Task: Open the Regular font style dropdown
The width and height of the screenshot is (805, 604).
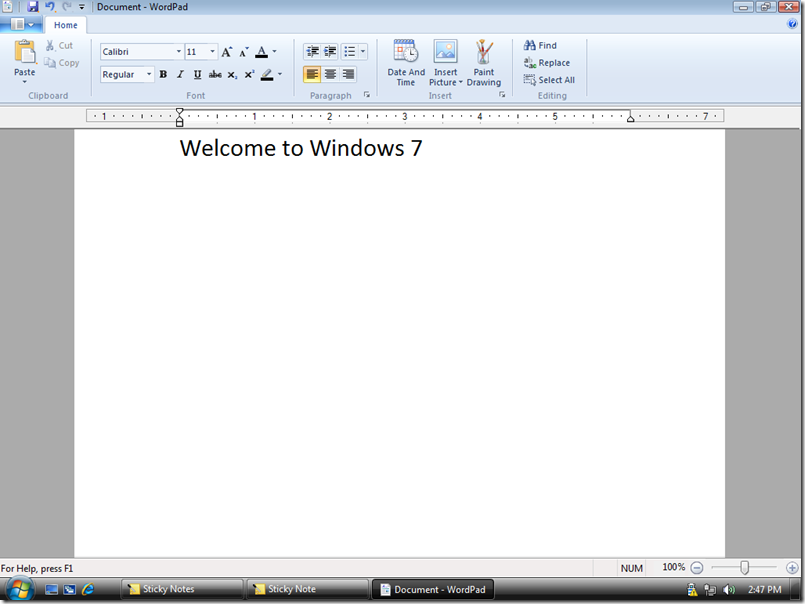Action: pos(149,74)
